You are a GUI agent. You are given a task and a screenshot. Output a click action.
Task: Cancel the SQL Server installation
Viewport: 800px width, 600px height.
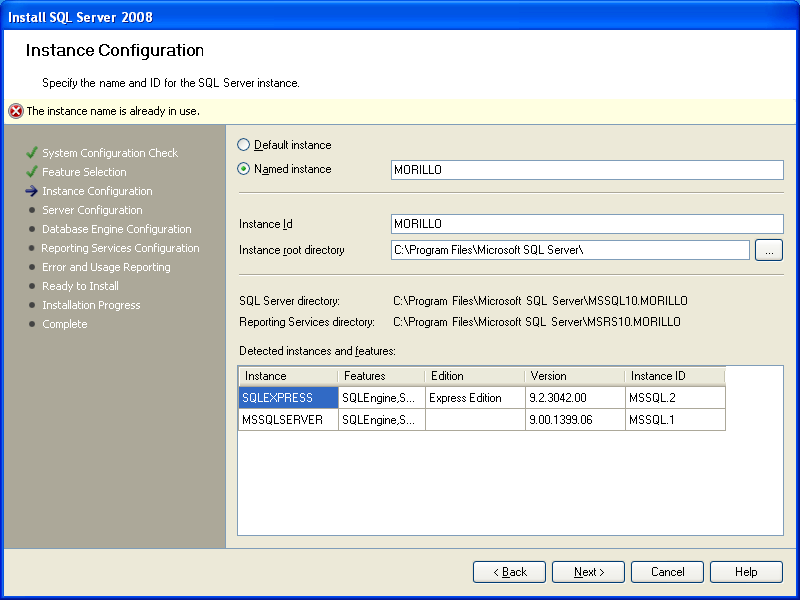click(667, 572)
